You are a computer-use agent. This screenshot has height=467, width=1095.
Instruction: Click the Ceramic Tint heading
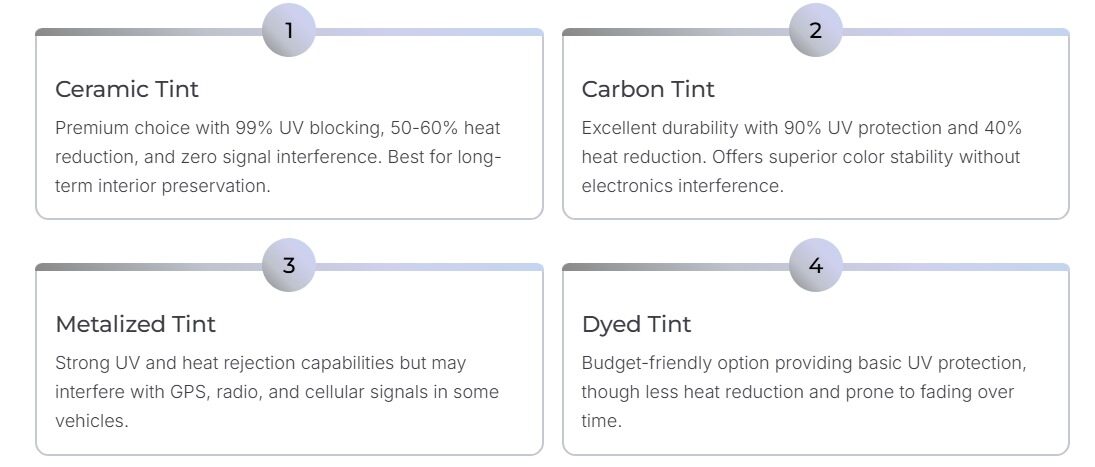[x=127, y=89]
